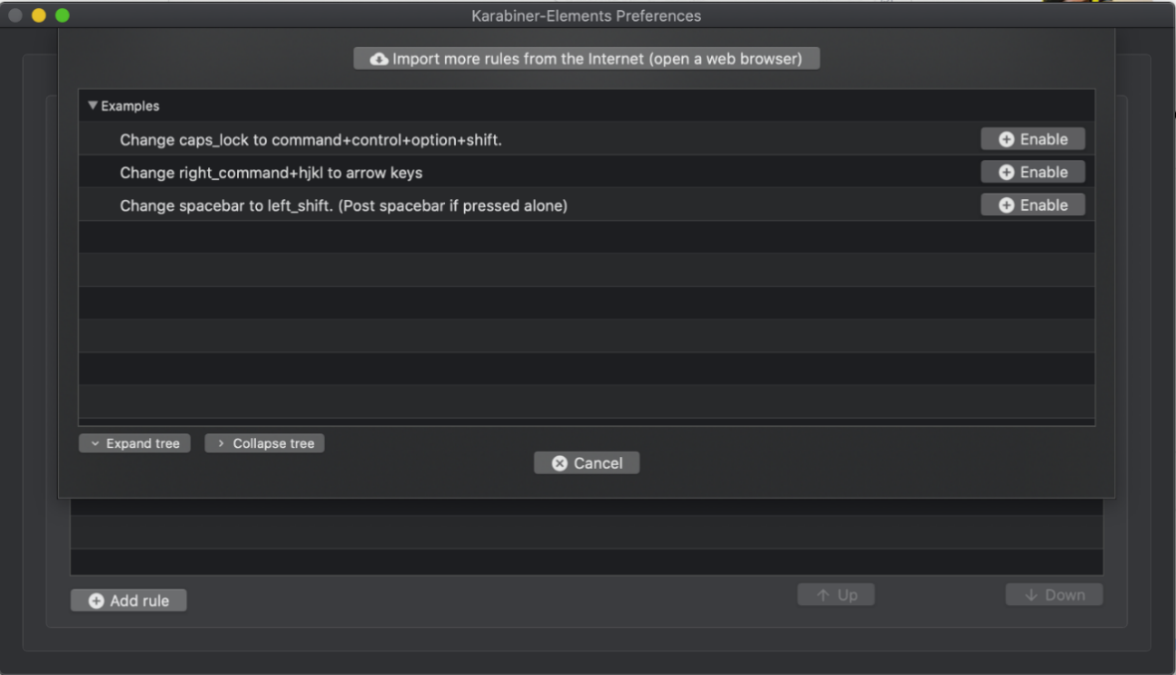Click the cloud icon to import rules
The width and height of the screenshot is (1176, 675).
tap(377, 58)
